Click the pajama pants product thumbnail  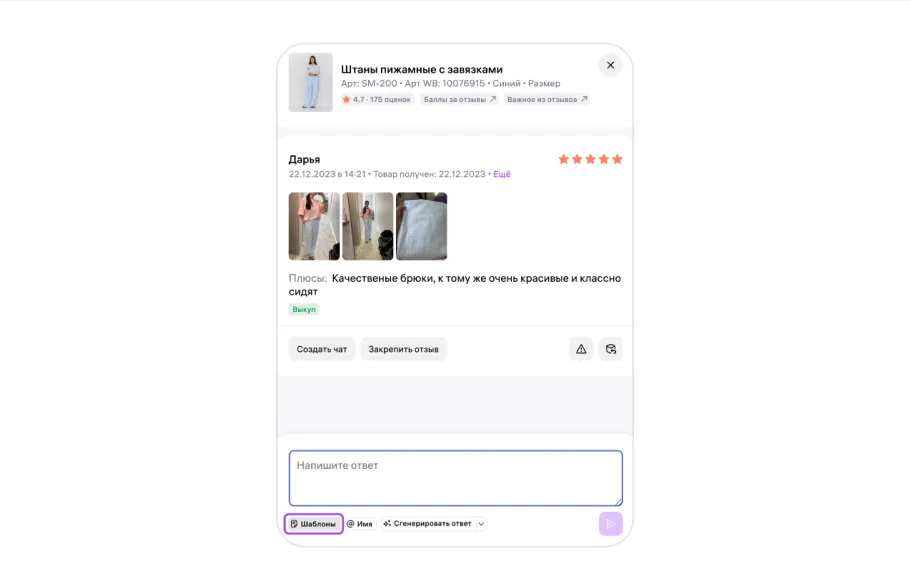coord(310,82)
